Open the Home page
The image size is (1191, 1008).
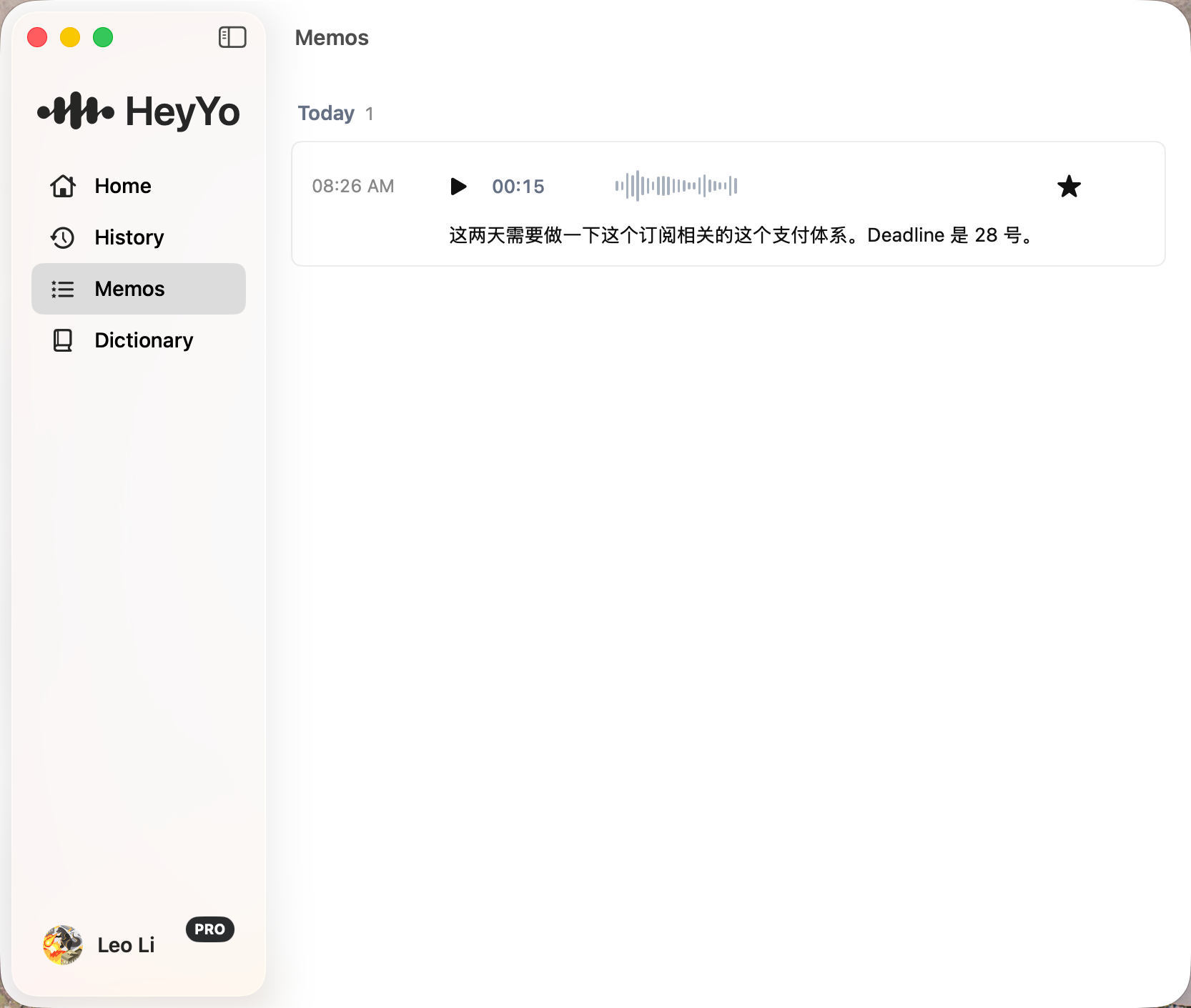139,186
